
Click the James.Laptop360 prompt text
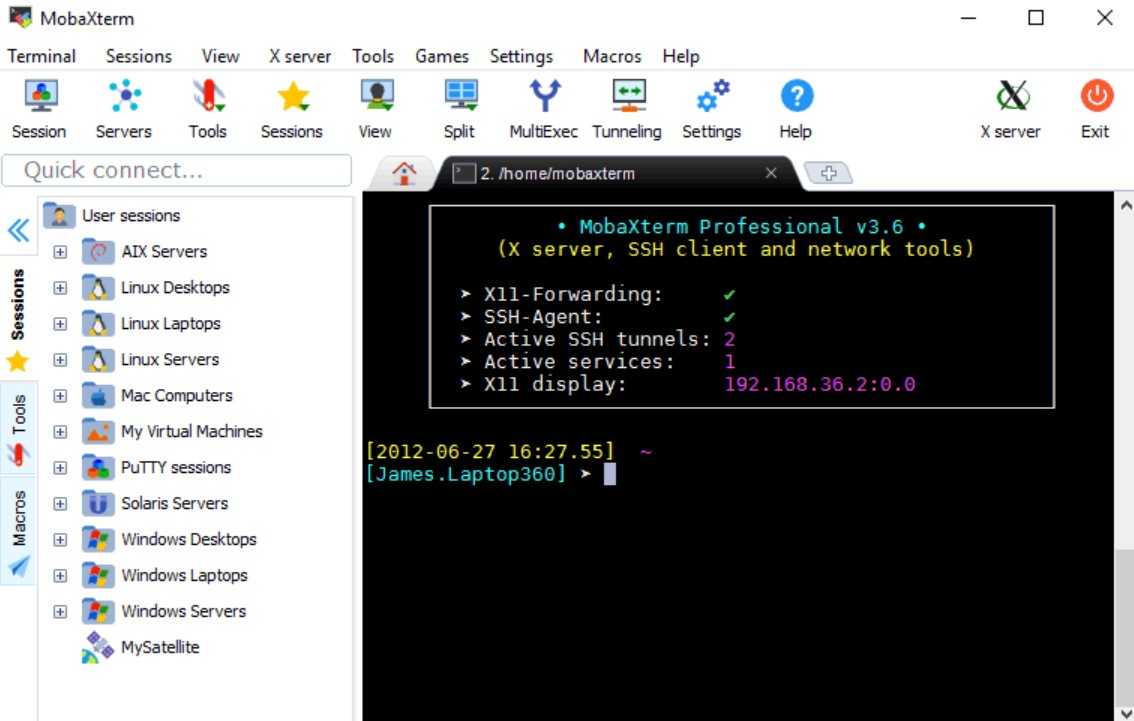466,474
